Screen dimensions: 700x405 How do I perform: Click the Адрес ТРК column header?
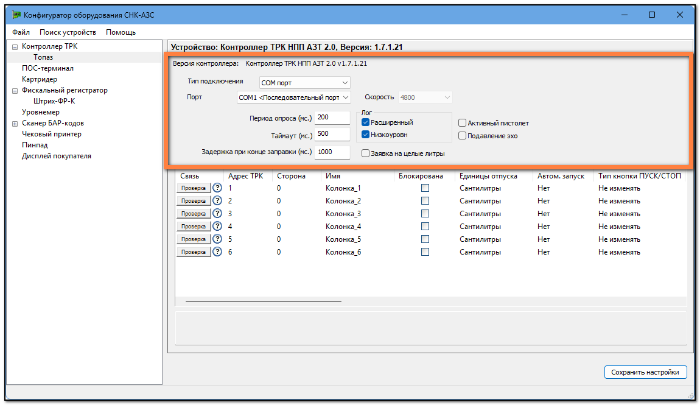pyautogui.click(x=246, y=176)
